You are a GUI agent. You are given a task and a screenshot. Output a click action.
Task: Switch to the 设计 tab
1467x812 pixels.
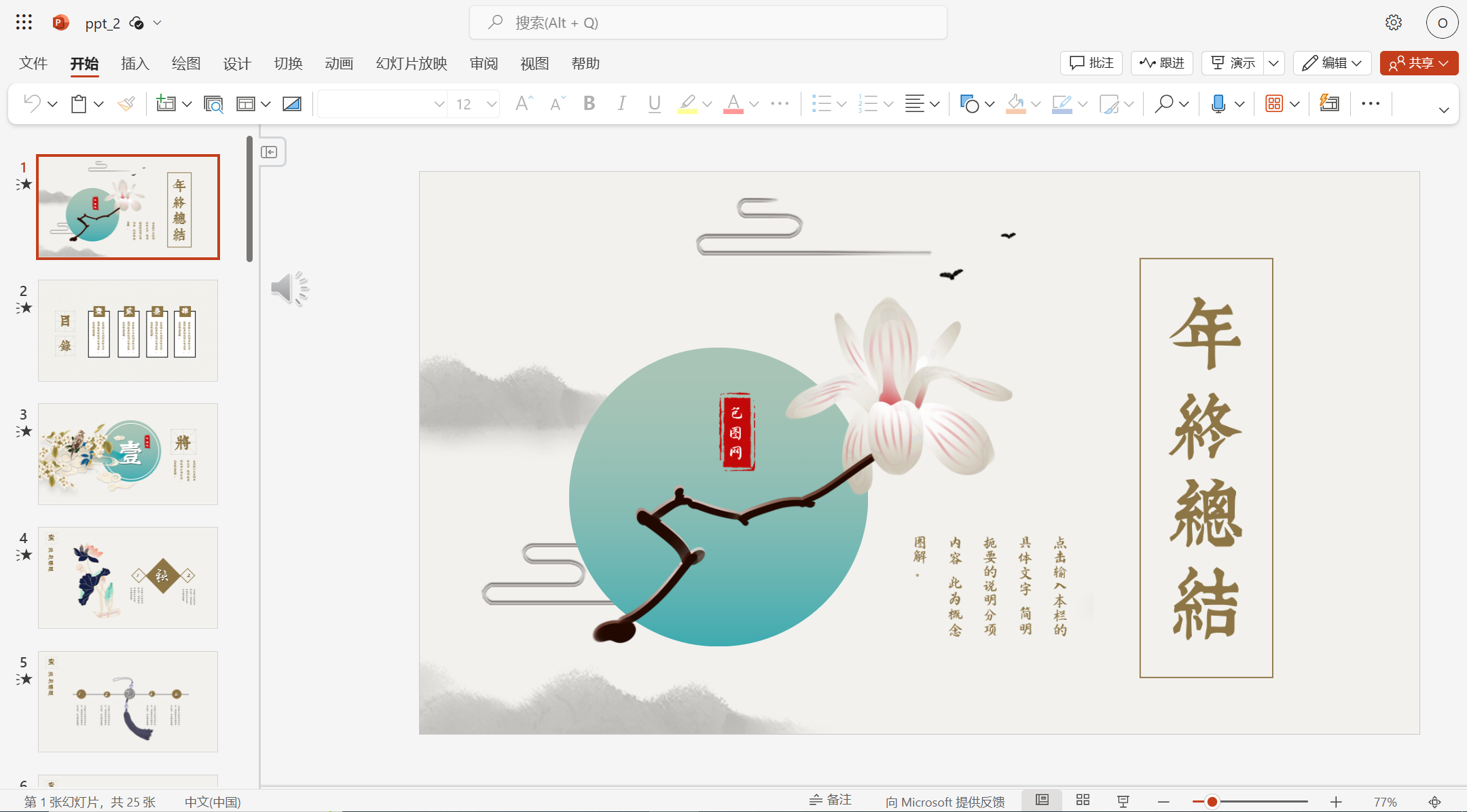point(237,64)
